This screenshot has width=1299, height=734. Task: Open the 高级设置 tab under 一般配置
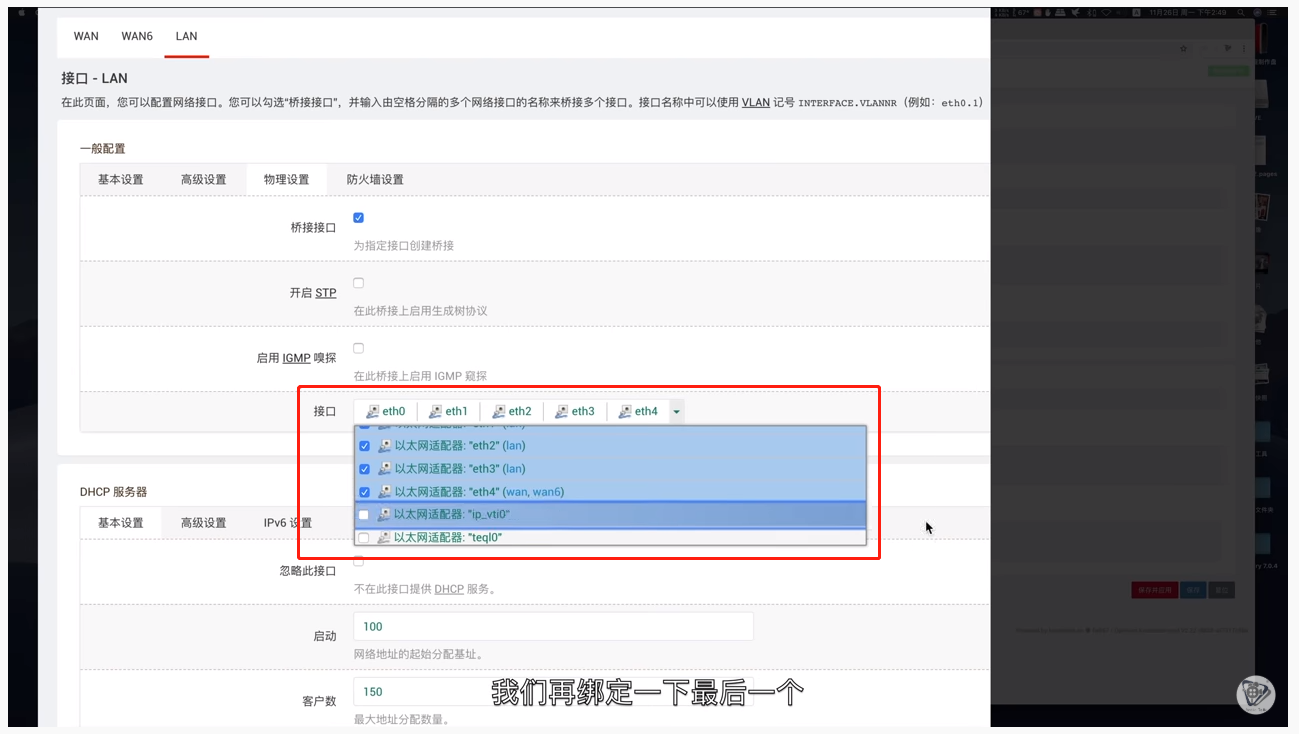(204, 180)
